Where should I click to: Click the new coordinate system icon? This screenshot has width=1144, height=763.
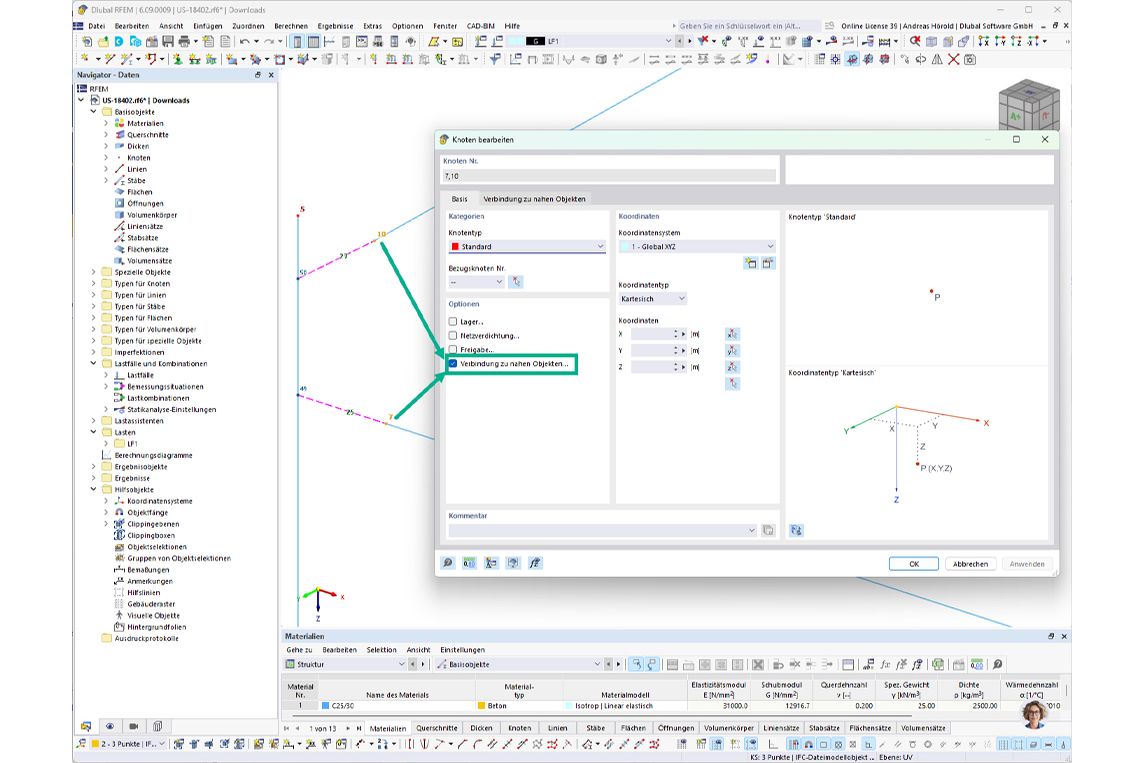pyautogui.click(x=751, y=263)
